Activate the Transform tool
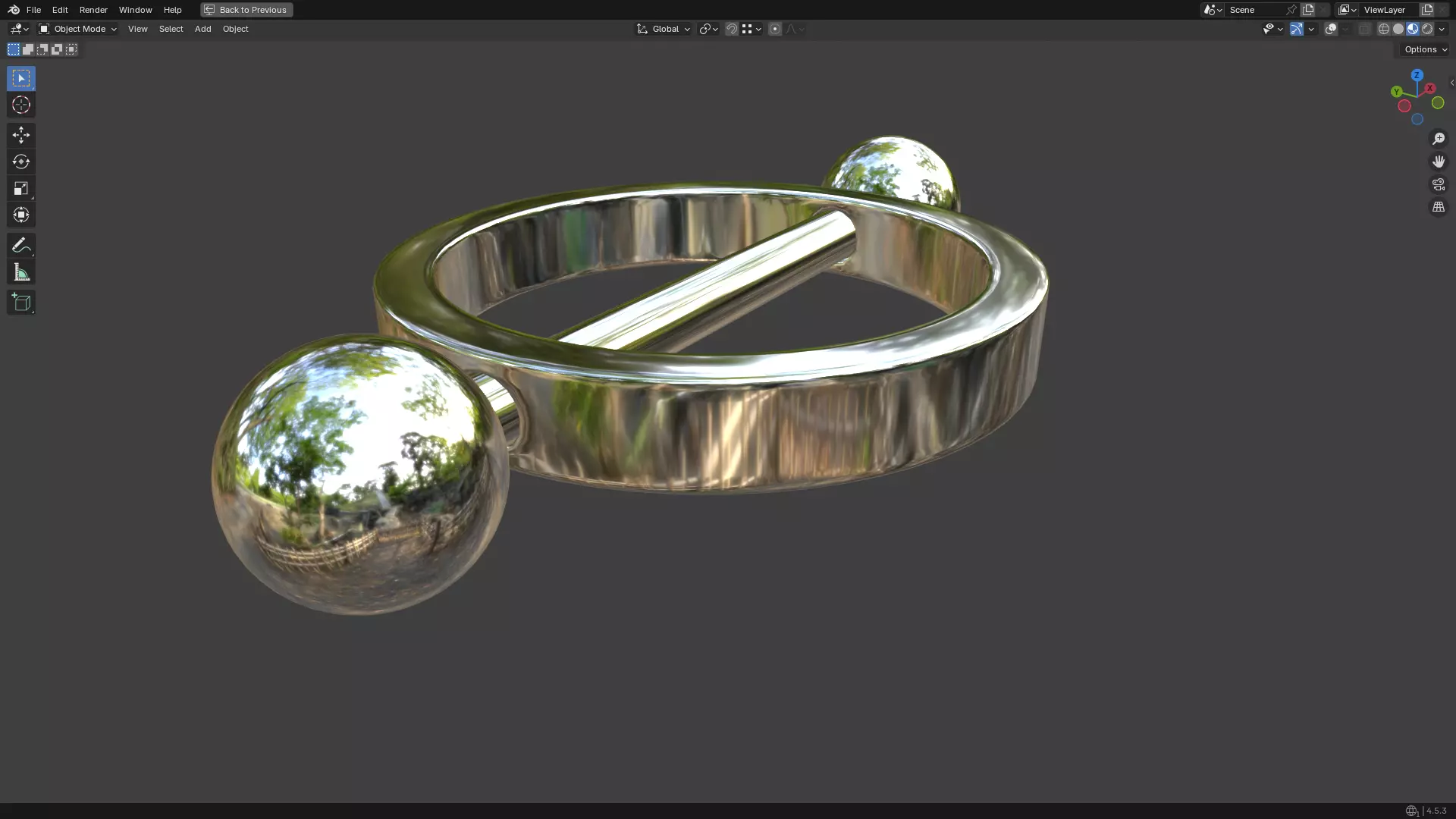 pos(21,215)
